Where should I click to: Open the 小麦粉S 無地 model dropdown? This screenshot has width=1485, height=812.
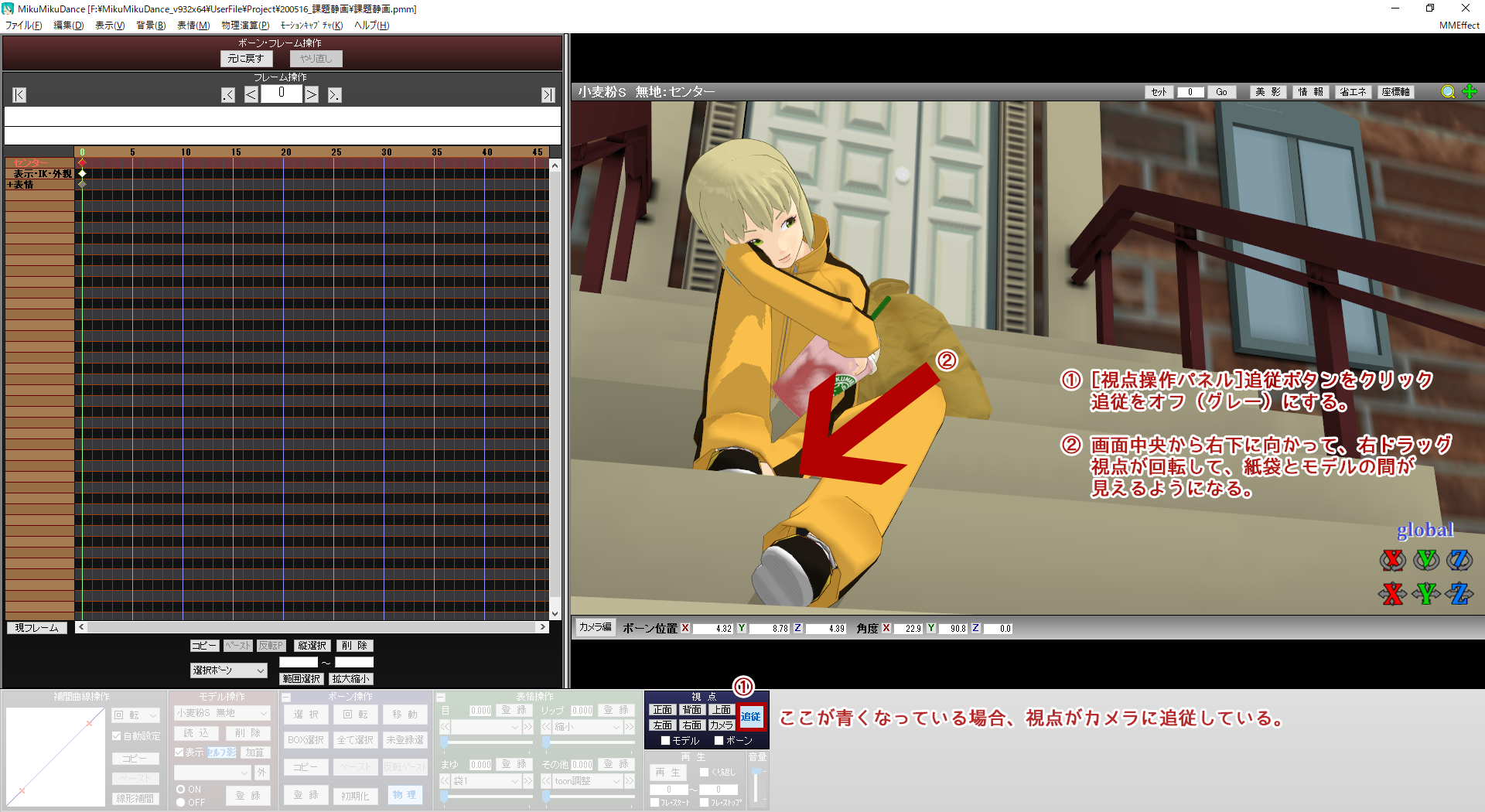[x=222, y=713]
